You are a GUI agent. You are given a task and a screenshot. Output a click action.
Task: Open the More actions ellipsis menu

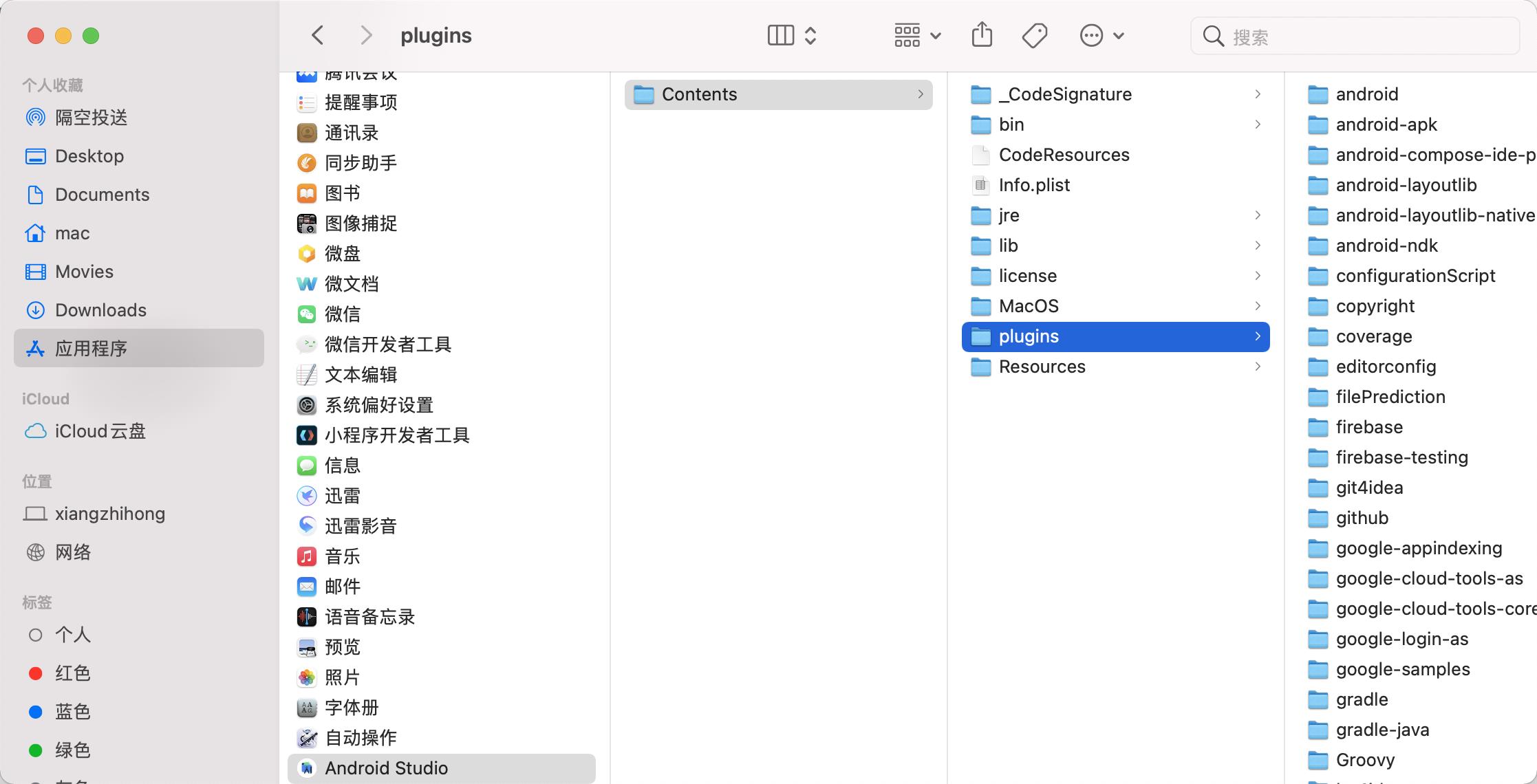1101,35
